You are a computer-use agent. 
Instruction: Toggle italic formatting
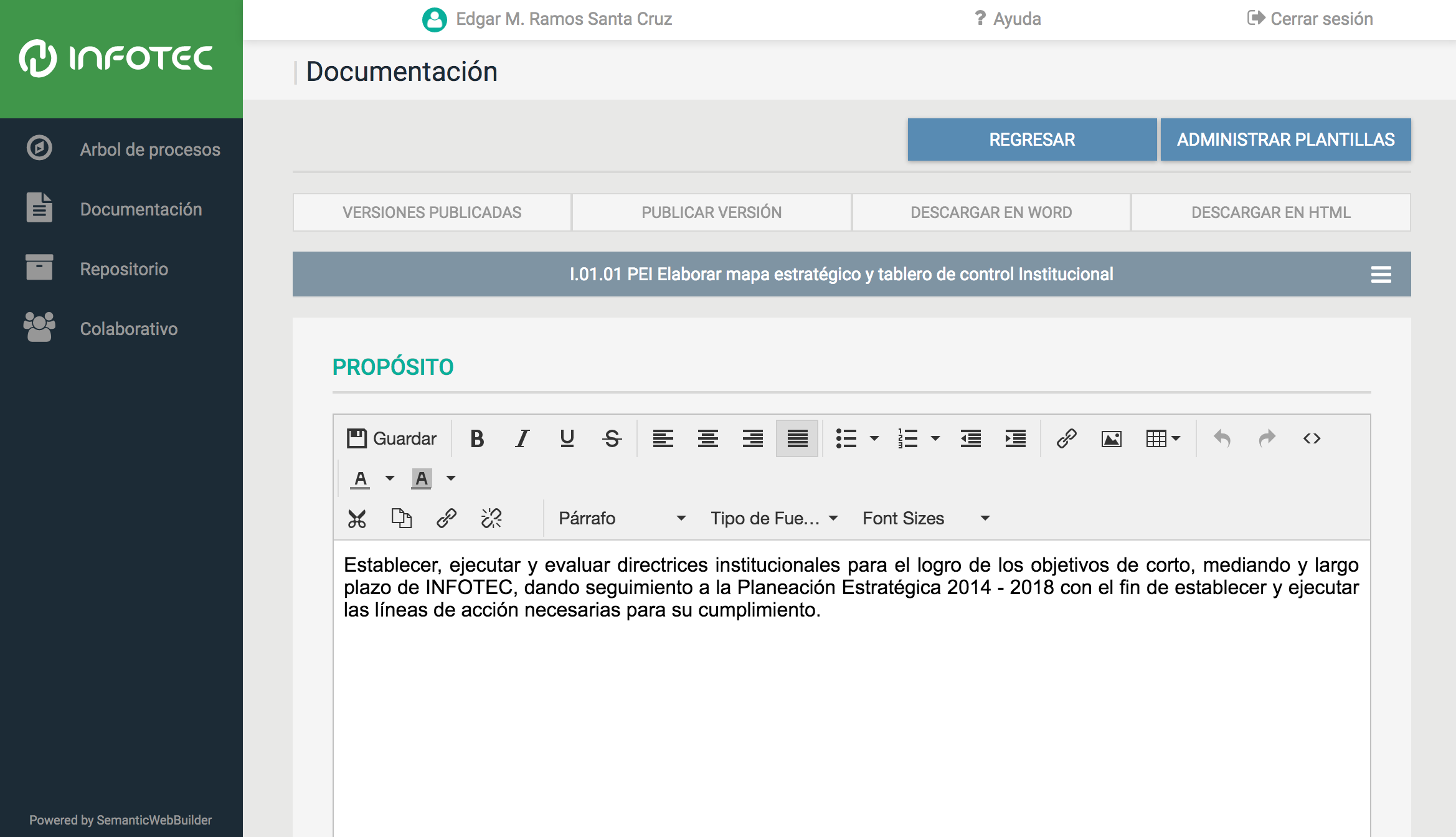522,438
